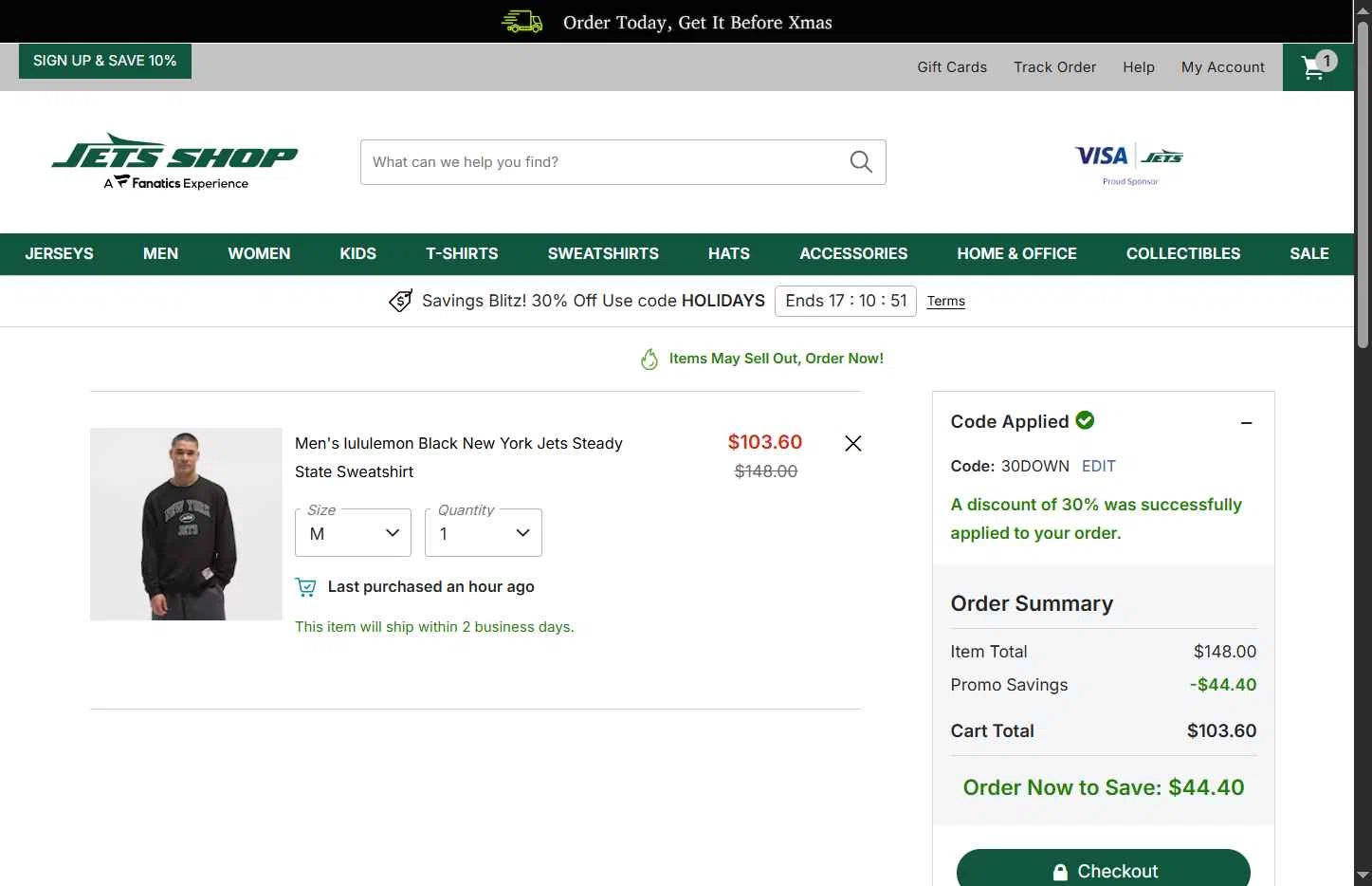Open the Accessories menu
Viewport: 1372px width, 886px height.
[853, 253]
